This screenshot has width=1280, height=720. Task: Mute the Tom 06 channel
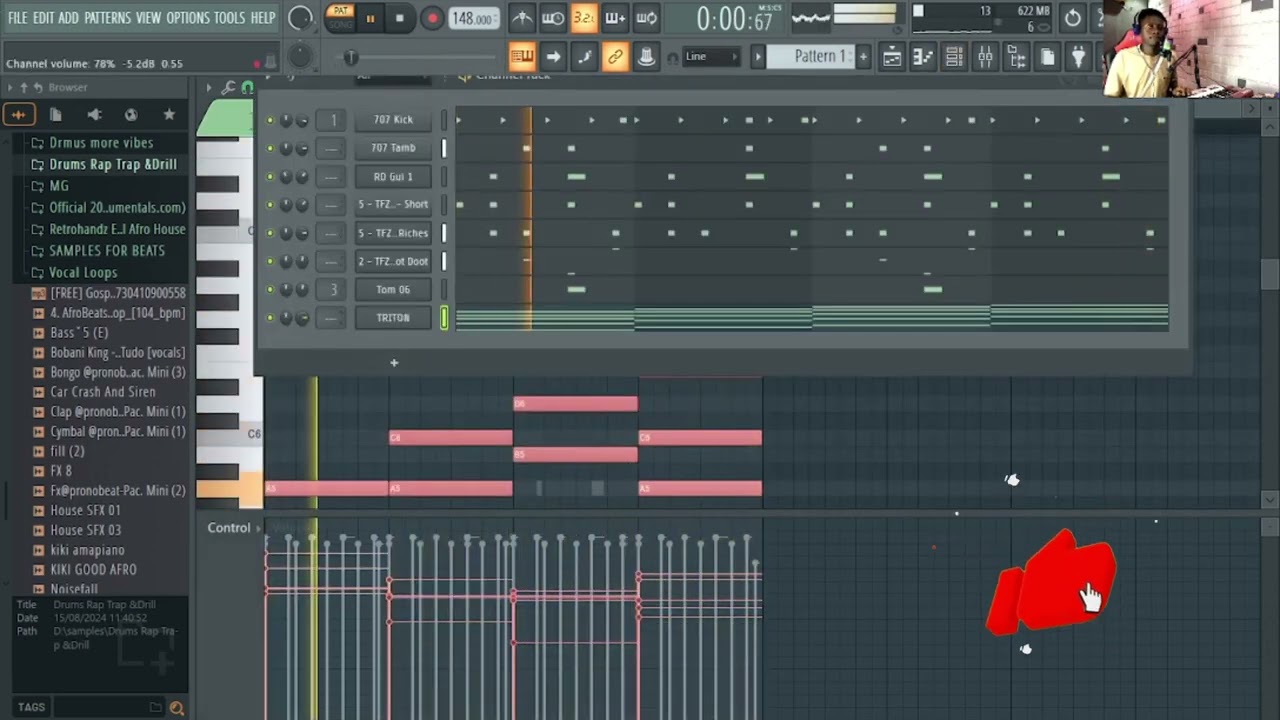[269, 290]
